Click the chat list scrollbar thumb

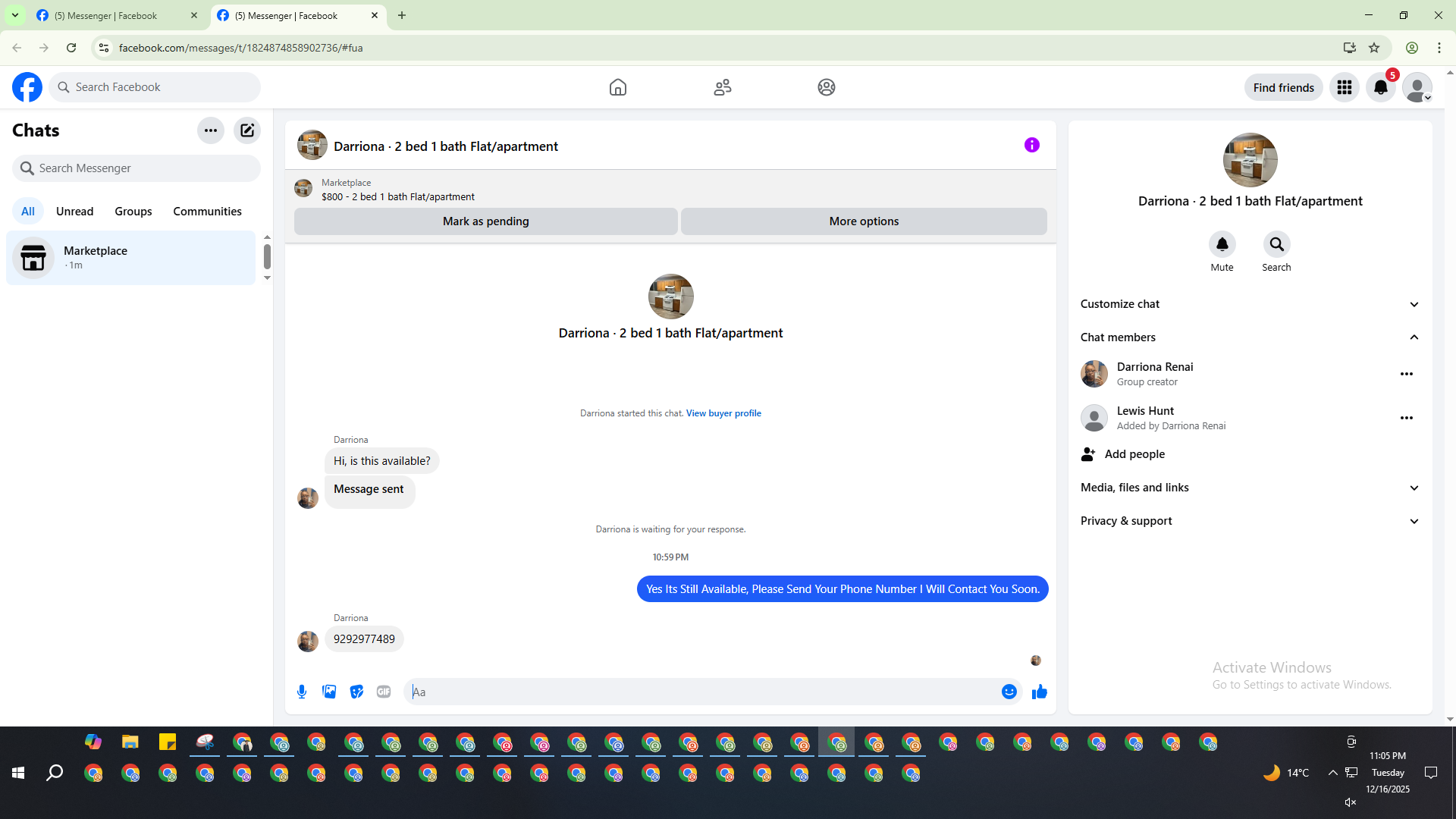pos(267,256)
